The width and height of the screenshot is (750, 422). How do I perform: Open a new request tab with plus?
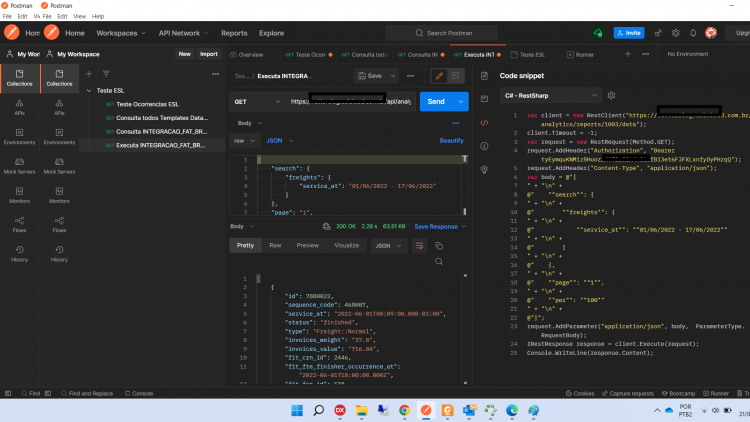coord(628,54)
